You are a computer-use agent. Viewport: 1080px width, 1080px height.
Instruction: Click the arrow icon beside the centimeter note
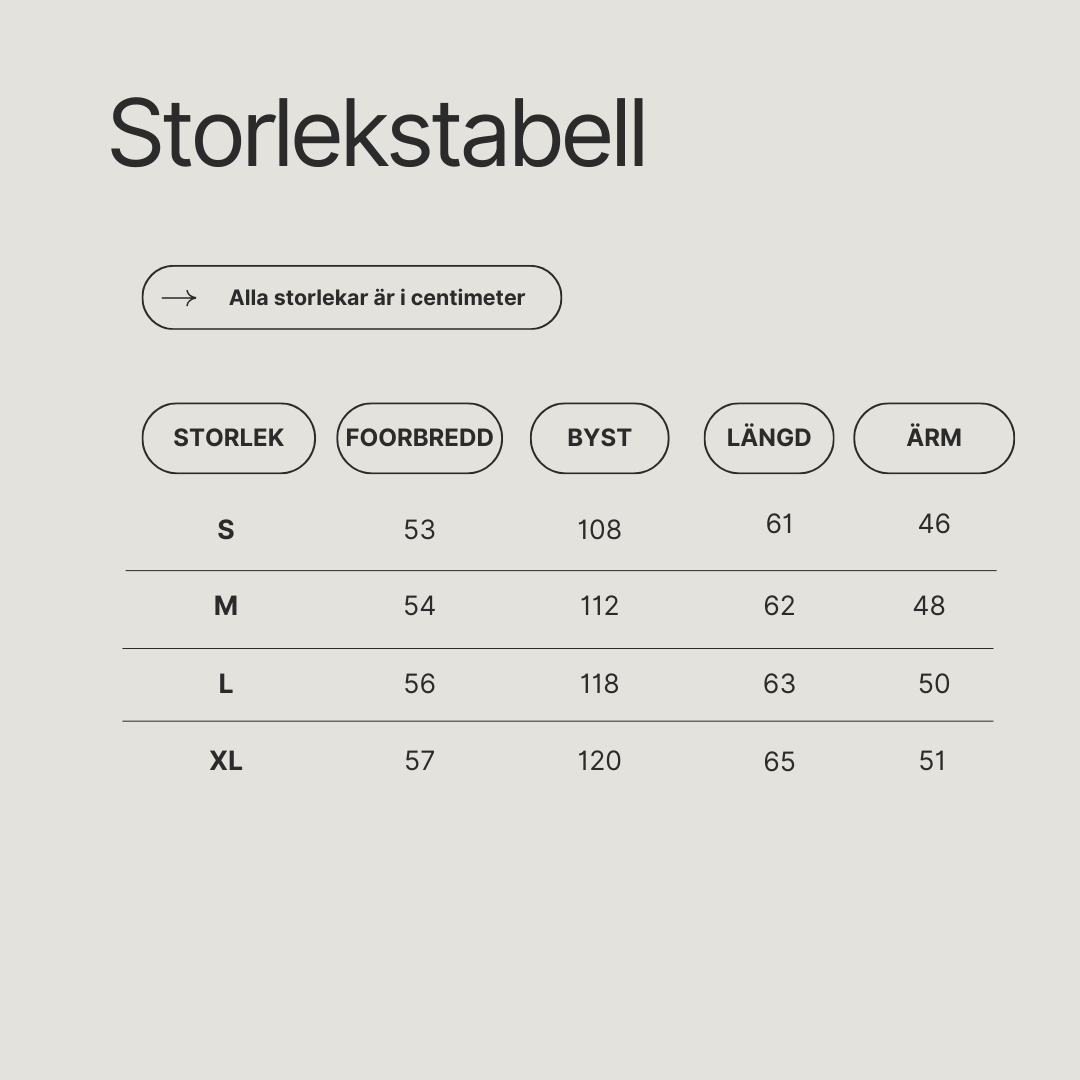click(x=179, y=298)
